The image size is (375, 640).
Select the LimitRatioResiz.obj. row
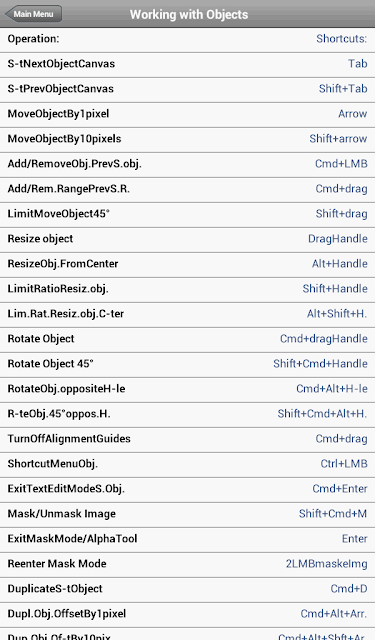pos(187,289)
